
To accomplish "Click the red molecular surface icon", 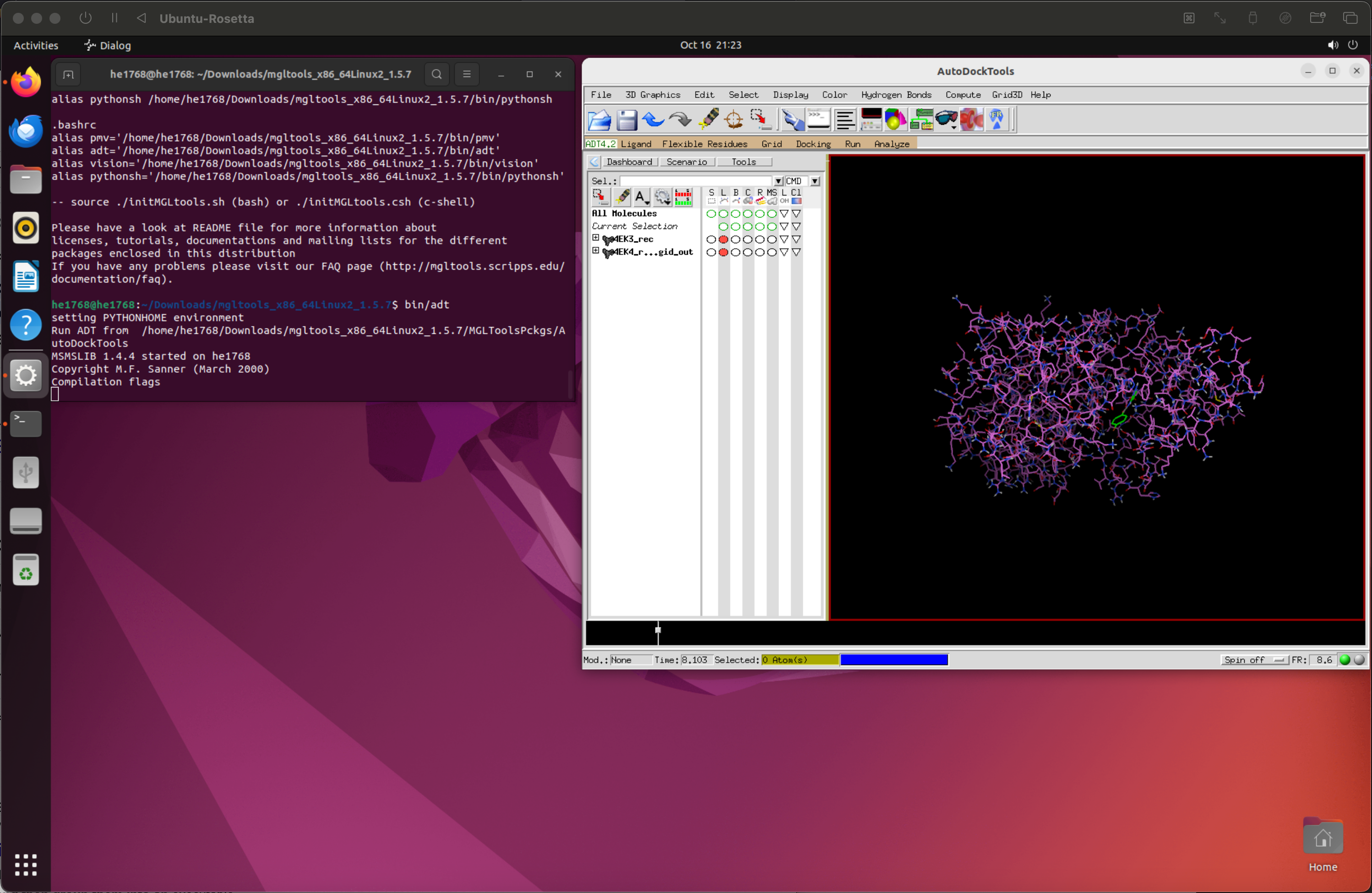I will tap(971, 120).
